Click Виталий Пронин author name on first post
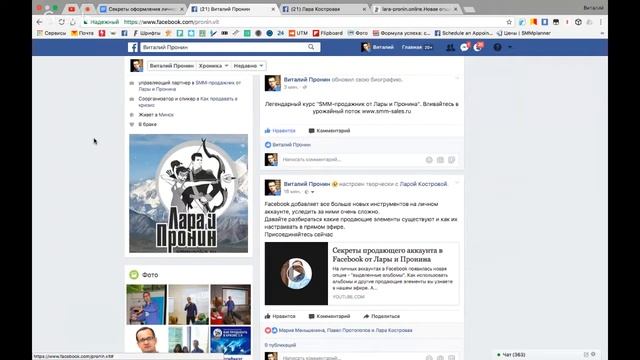The height and width of the screenshot is (360, 640). [307, 80]
